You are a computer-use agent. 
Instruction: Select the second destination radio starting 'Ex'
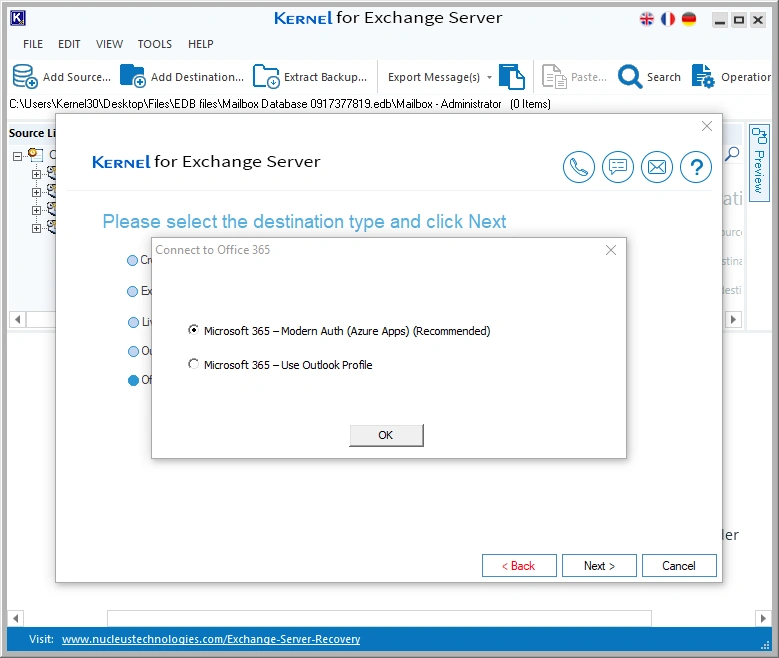(133, 291)
